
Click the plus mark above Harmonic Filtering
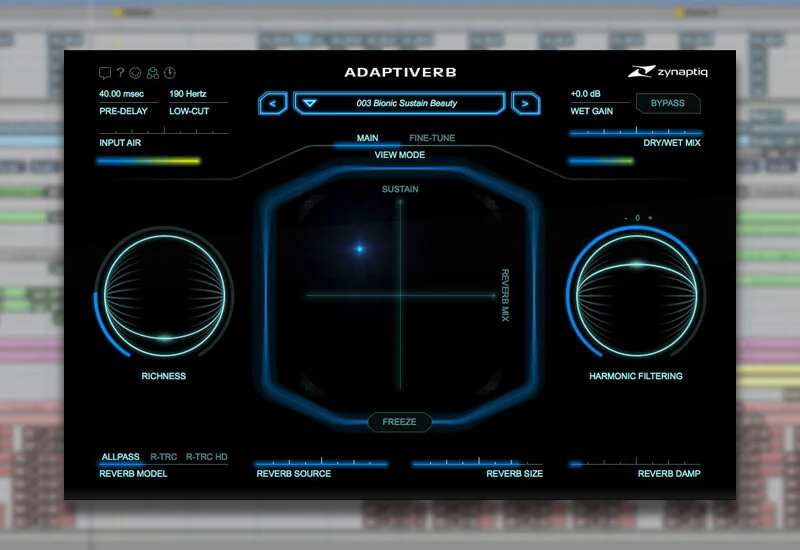(650, 218)
